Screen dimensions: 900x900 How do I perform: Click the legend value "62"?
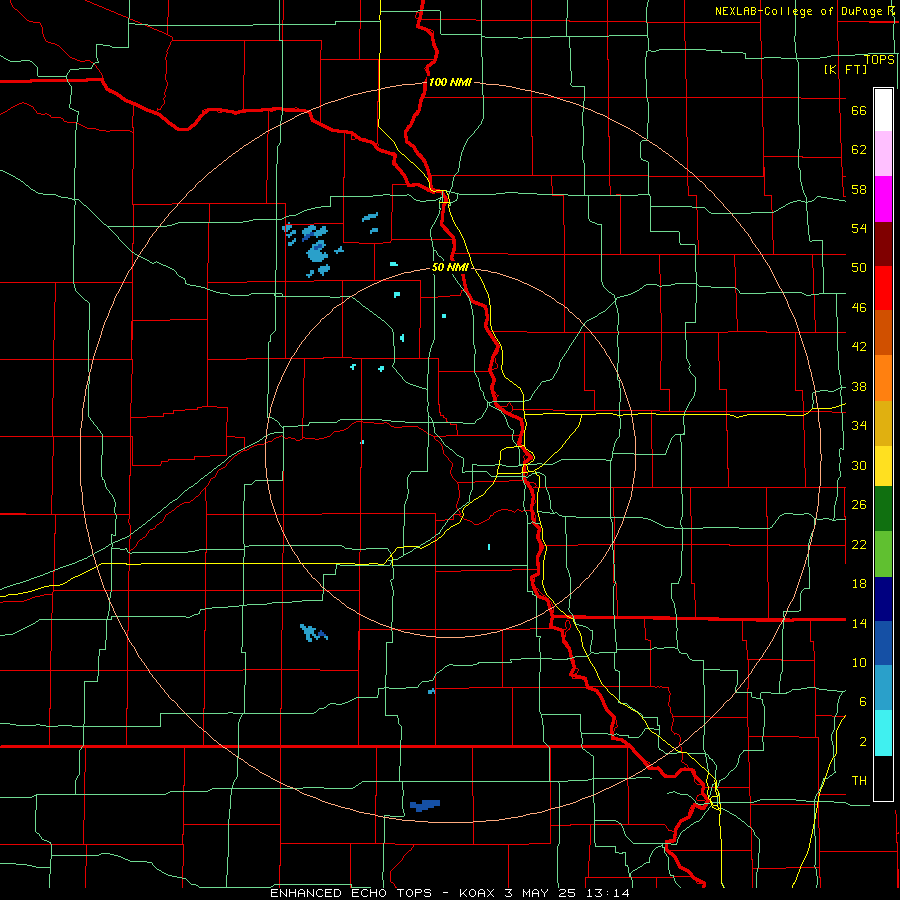click(x=859, y=150)
